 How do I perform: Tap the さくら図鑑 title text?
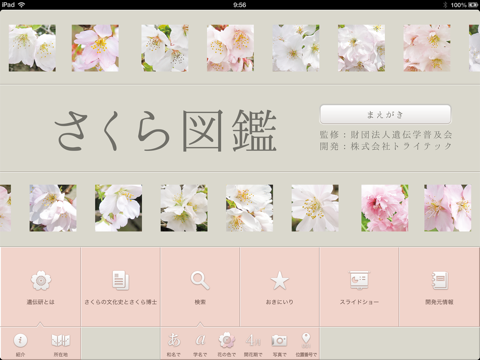(166, 131)
